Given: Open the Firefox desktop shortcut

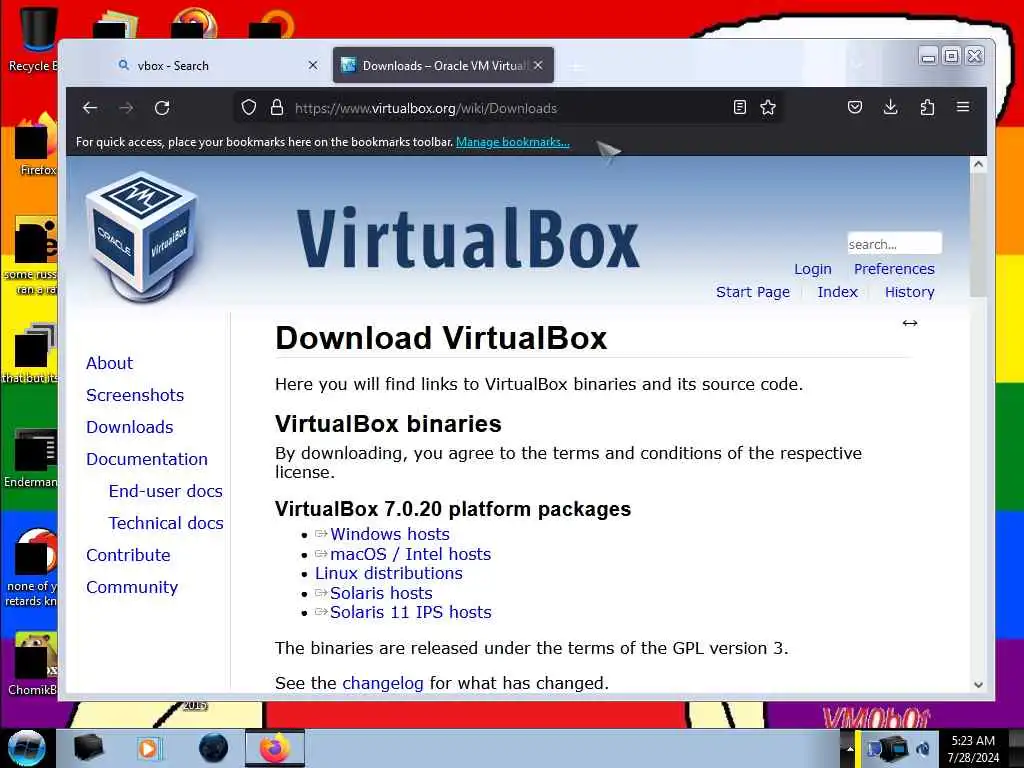Looking at the screenshot, I should coord(37,145).
